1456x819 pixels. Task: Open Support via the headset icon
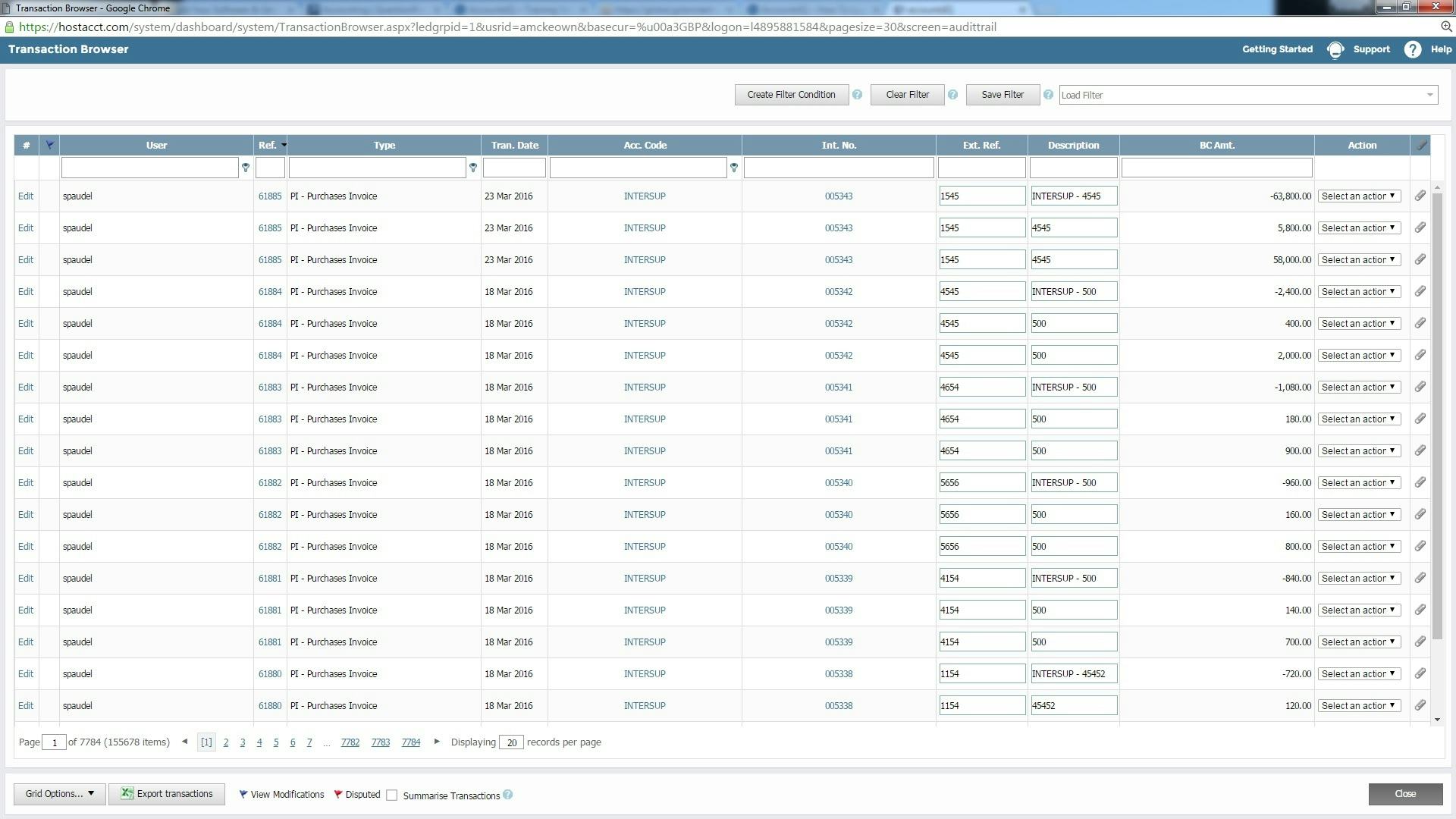tap(1335, 50)
